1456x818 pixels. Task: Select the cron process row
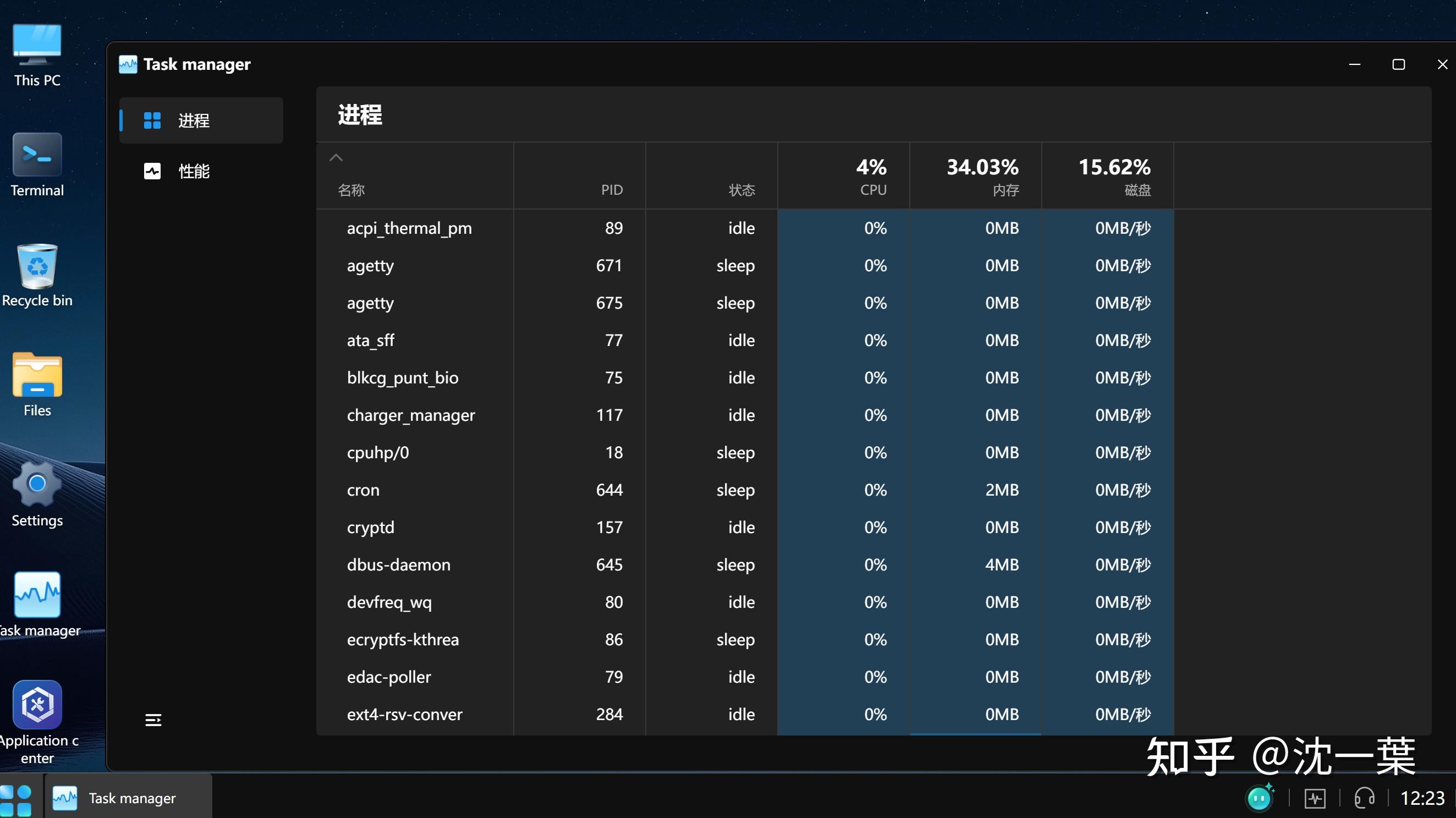[x=364, y=490]
